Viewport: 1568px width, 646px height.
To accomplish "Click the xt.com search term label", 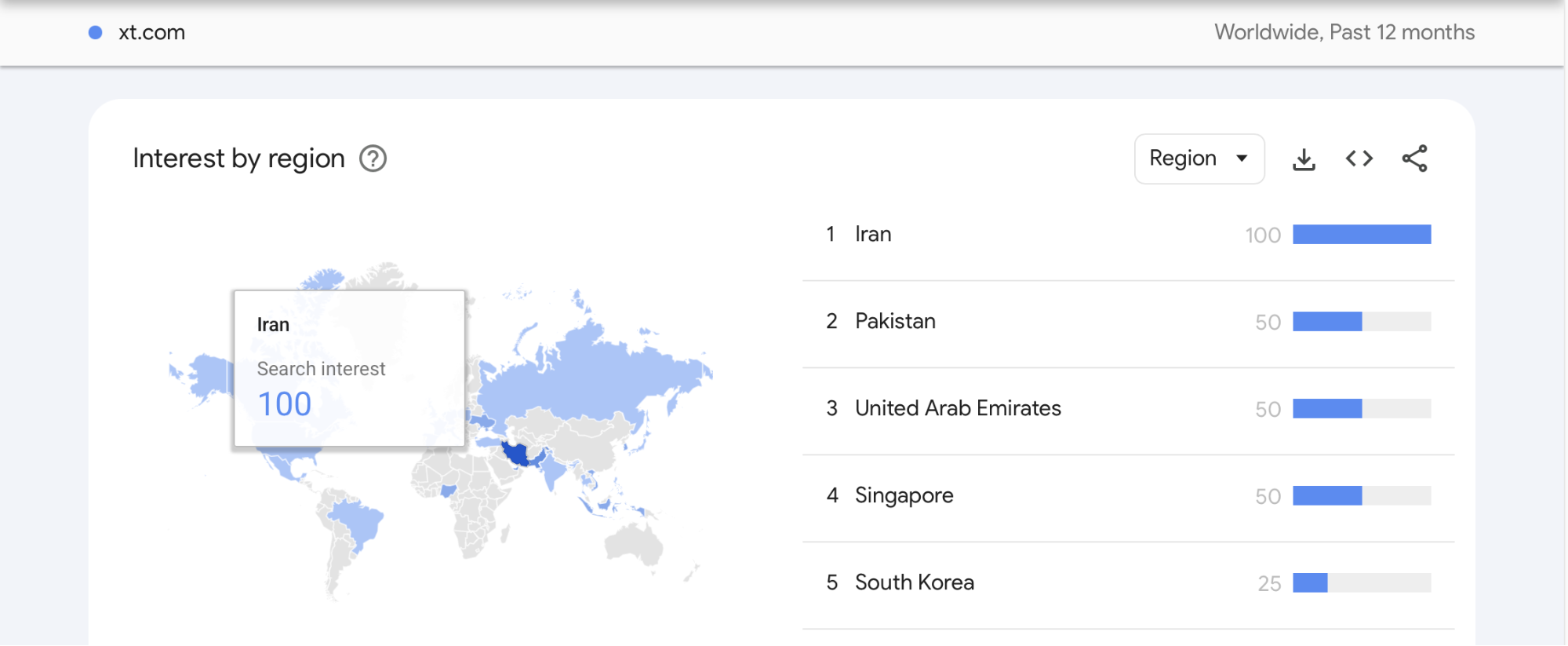I will 151,32.
